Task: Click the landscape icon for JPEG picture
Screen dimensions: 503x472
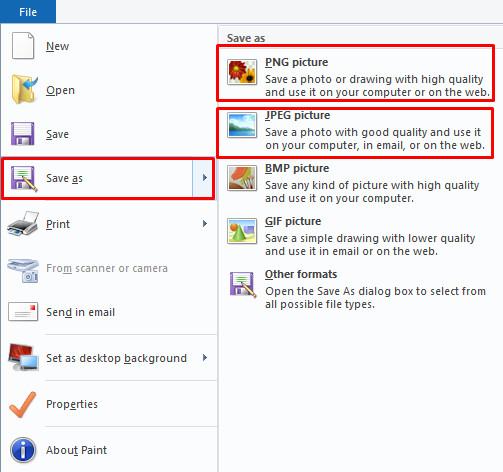Action: pyautogui.click(x=242, y=125)
